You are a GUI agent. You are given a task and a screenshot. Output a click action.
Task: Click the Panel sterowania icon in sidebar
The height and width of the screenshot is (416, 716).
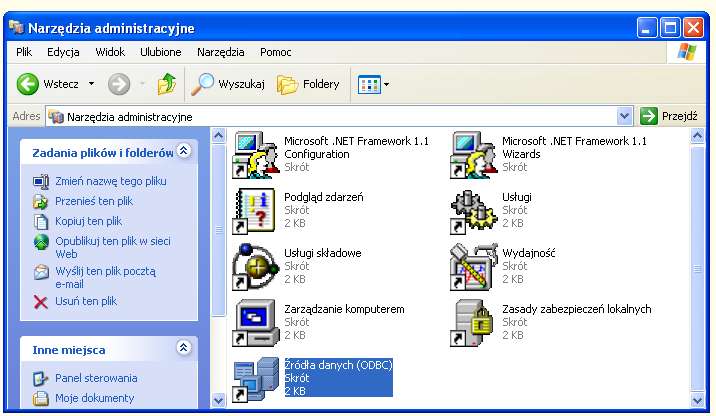[41, 379]
